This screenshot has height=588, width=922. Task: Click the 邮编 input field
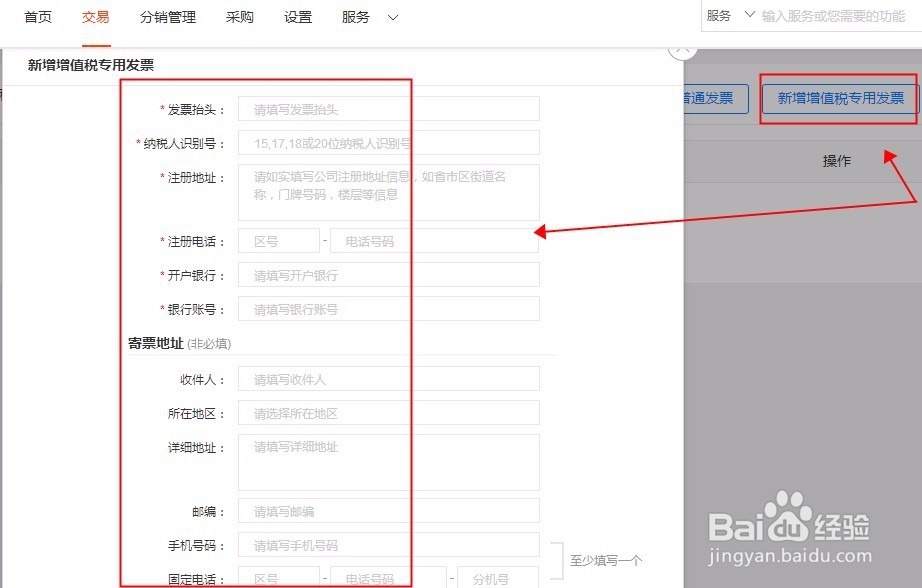pyautogui.click(x=389, y=511)
